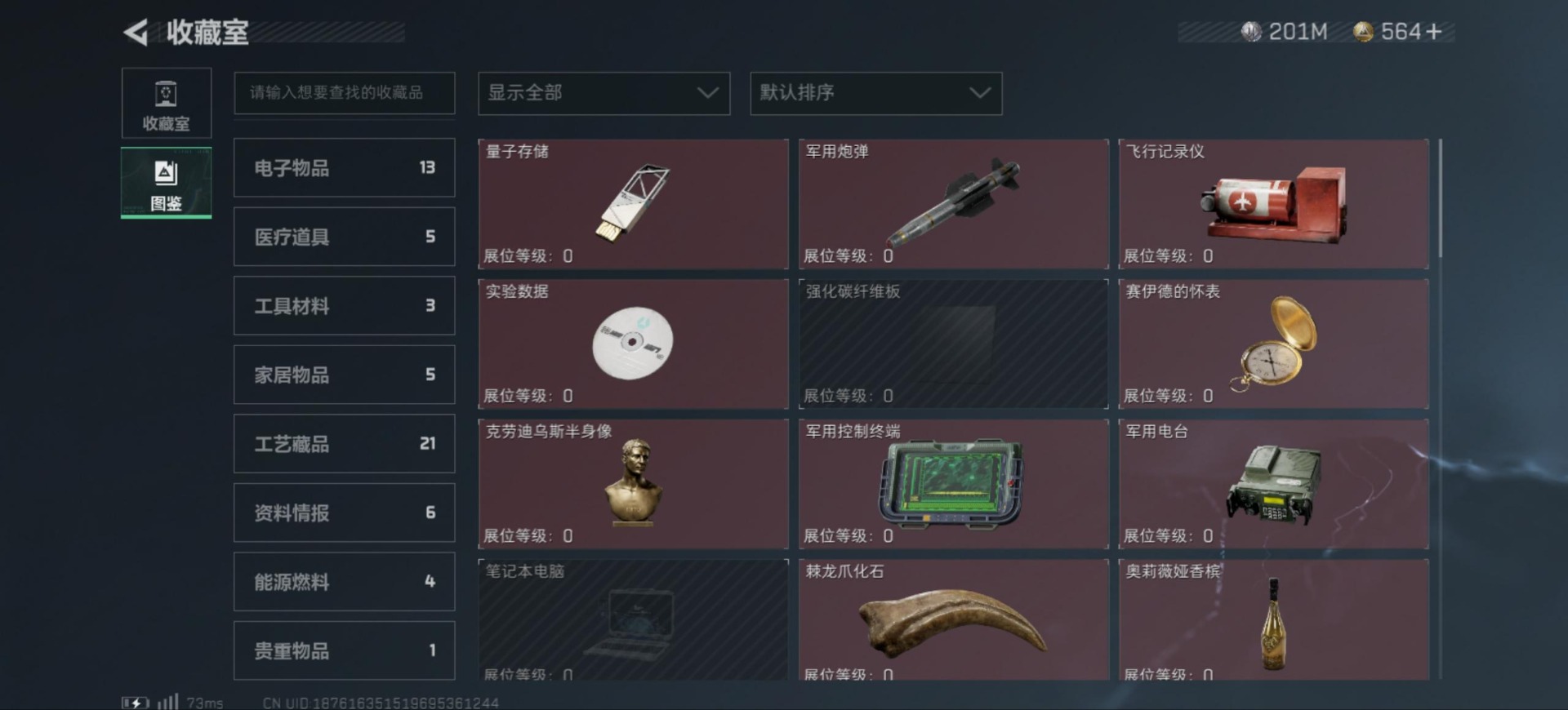The image size is (1568, 710).
Task: Select the 军用炮弹 missile item
Action: point(953,204)
